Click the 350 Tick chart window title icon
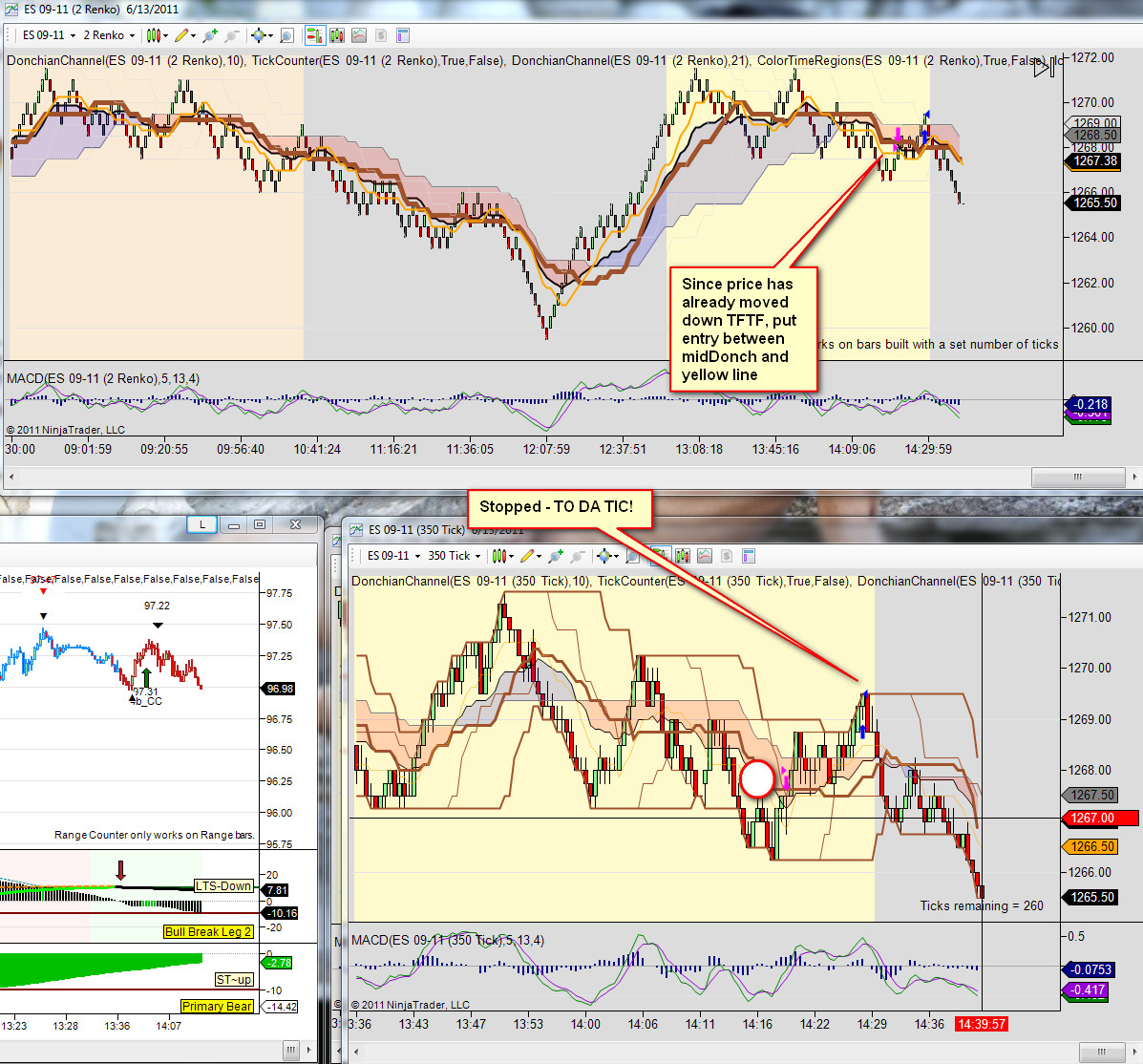Image resolution: width=1143 pixels, height=1064 pixels. pos(356,530)
